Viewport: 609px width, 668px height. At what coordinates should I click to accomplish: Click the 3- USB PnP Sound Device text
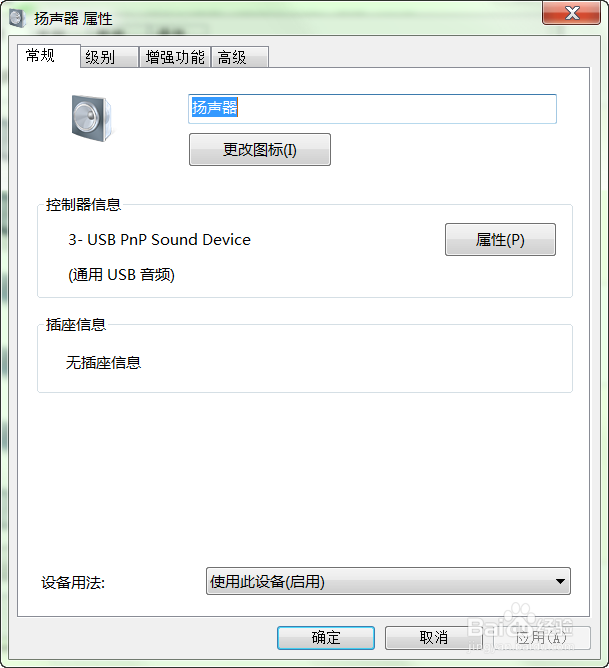(159, 240)
